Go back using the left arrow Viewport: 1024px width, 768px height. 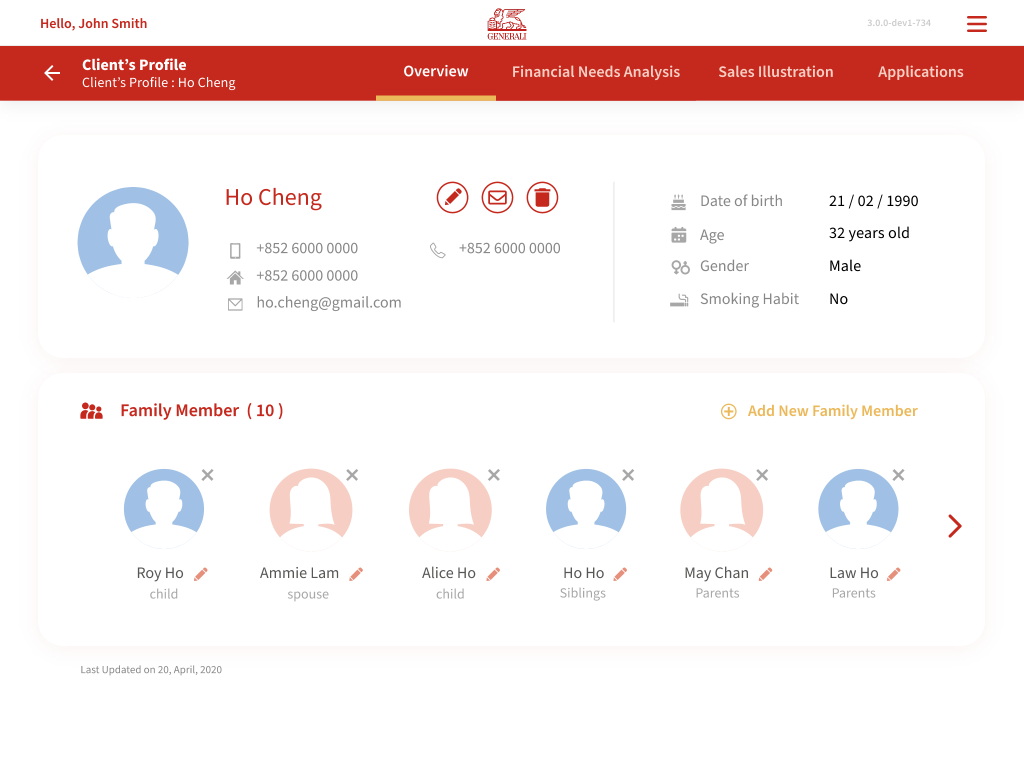(x=52, y=73)
